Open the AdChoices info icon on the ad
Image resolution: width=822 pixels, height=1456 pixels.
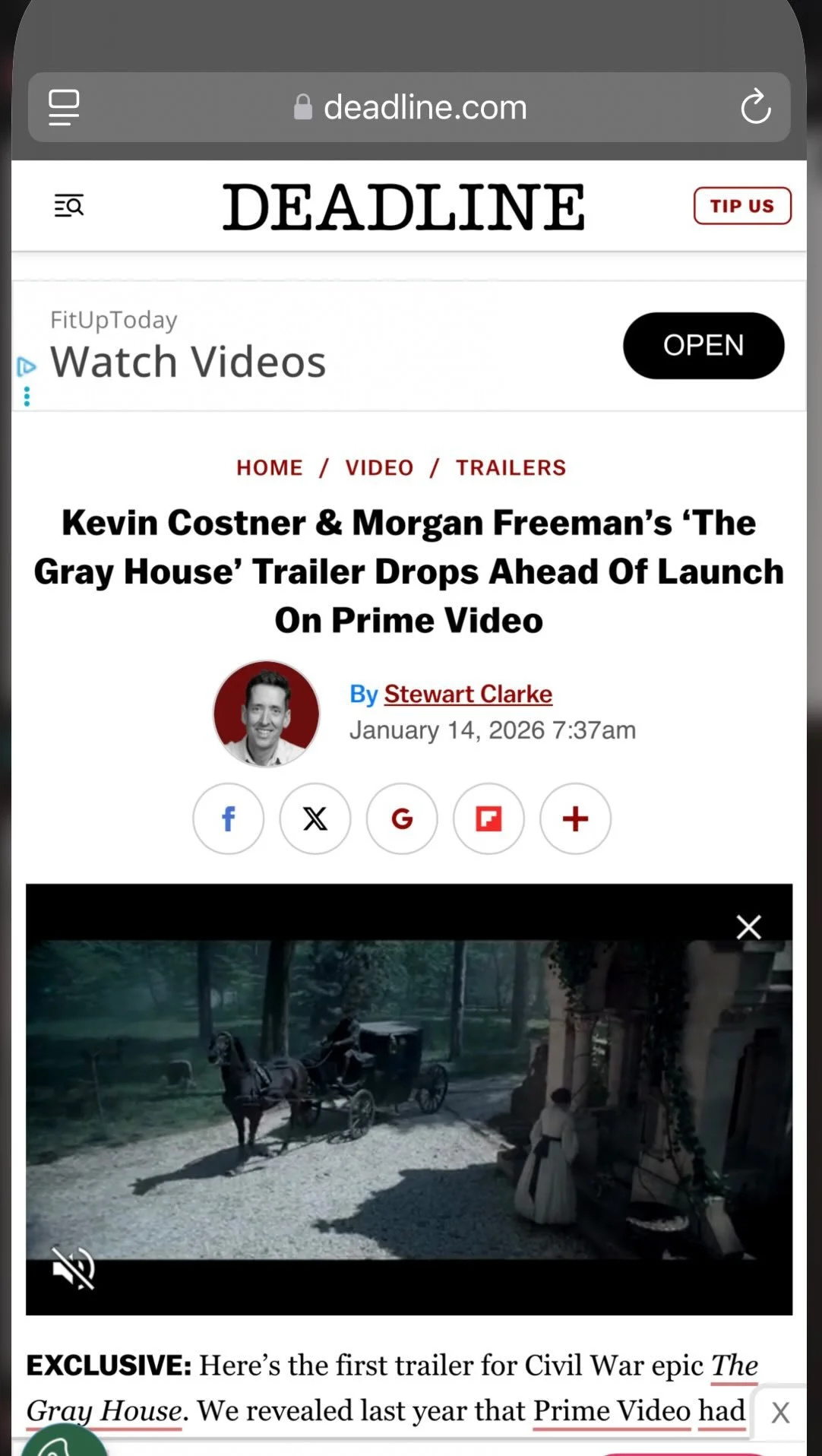coord(26,368)
